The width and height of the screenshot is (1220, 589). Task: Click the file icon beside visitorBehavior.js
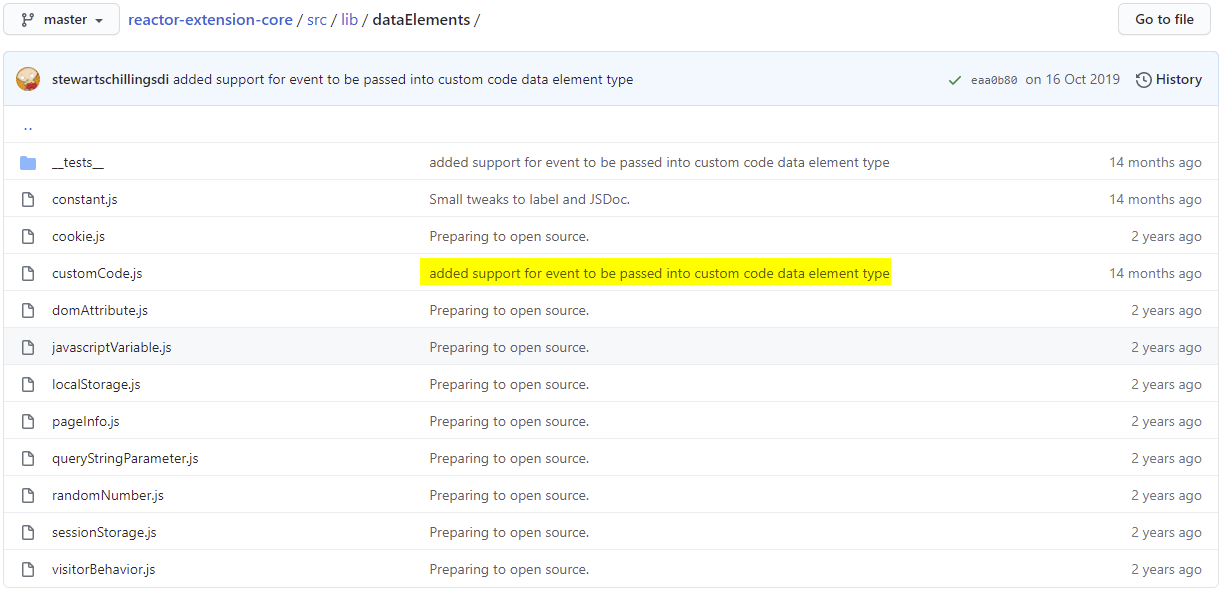pyautogui.click(x=28, y=570)
